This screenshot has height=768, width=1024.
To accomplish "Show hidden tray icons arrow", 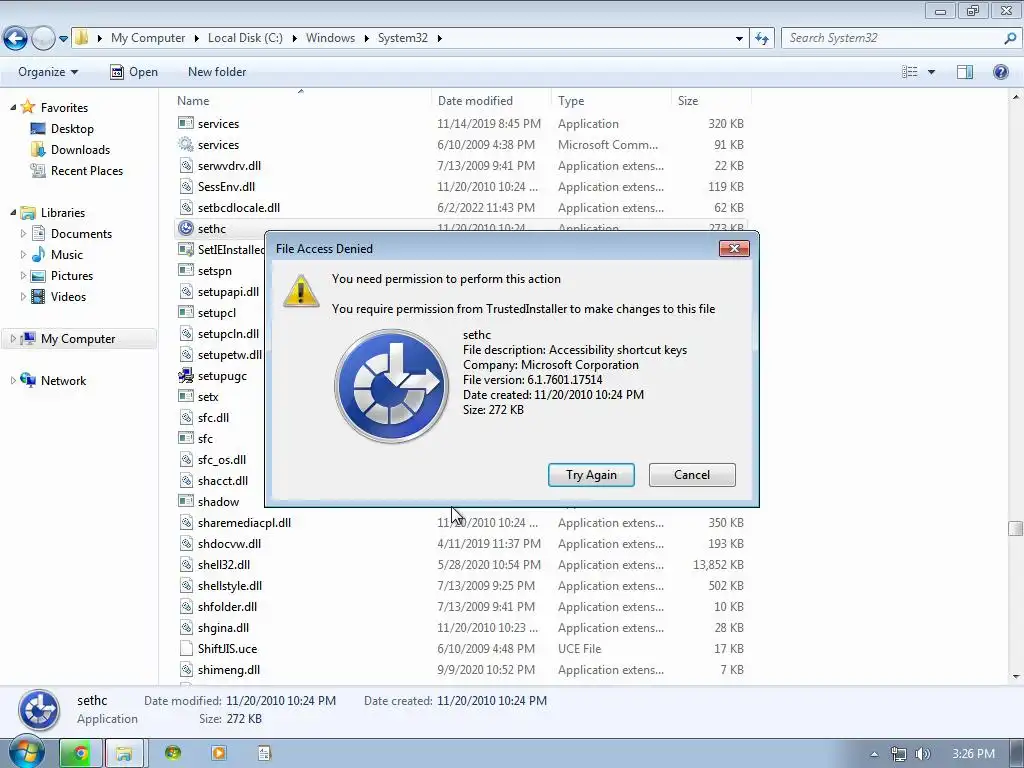I will pos(874,754).
